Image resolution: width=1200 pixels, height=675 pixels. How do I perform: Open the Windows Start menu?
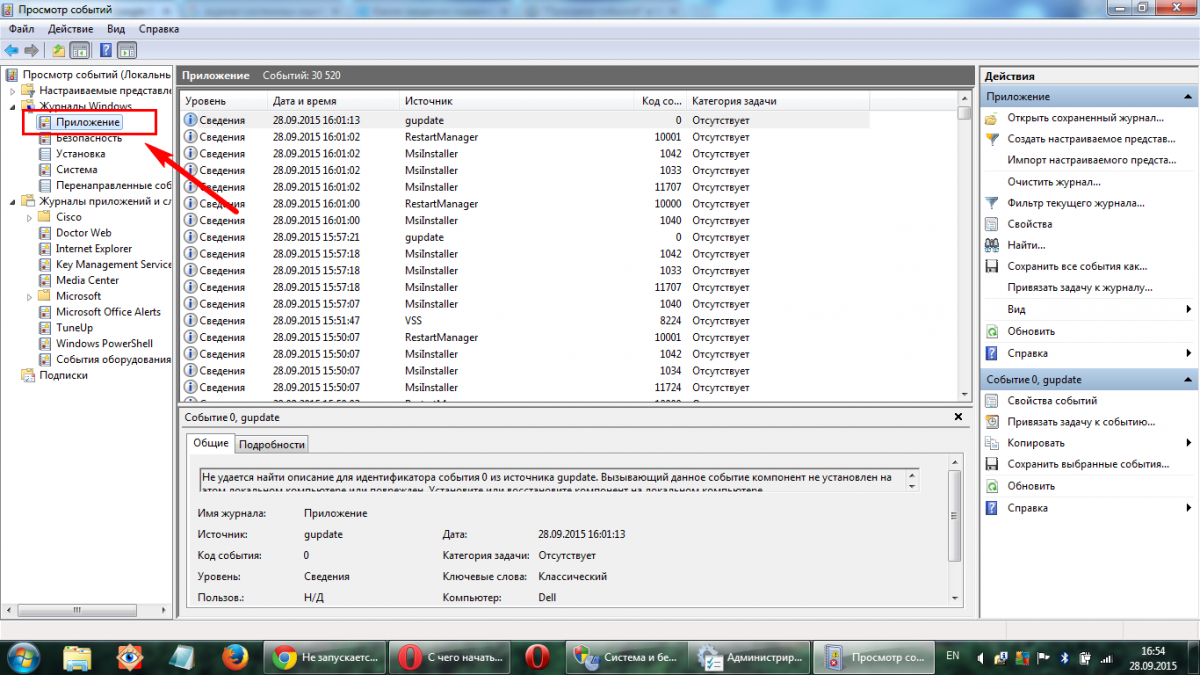[x=24, y=657]
